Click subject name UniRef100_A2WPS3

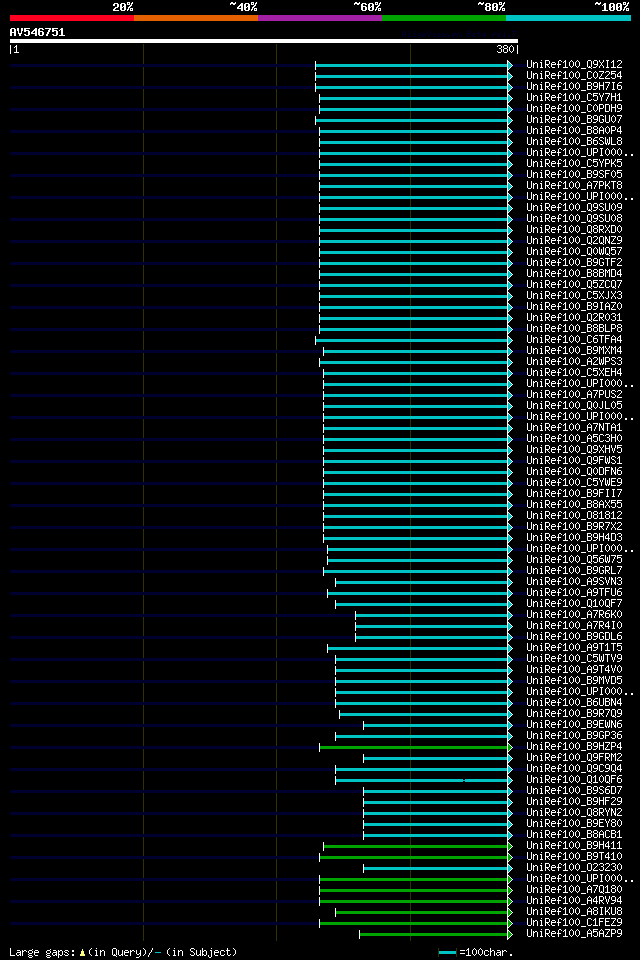pyautogui.click(x=574, y=362)
